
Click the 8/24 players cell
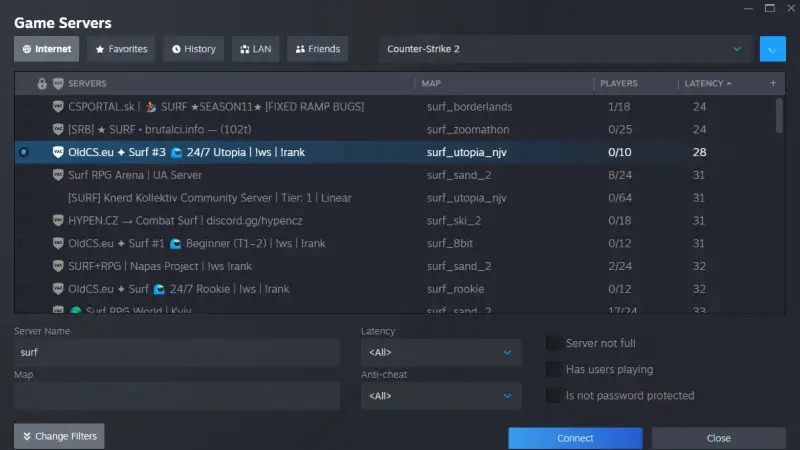point(620,175)
